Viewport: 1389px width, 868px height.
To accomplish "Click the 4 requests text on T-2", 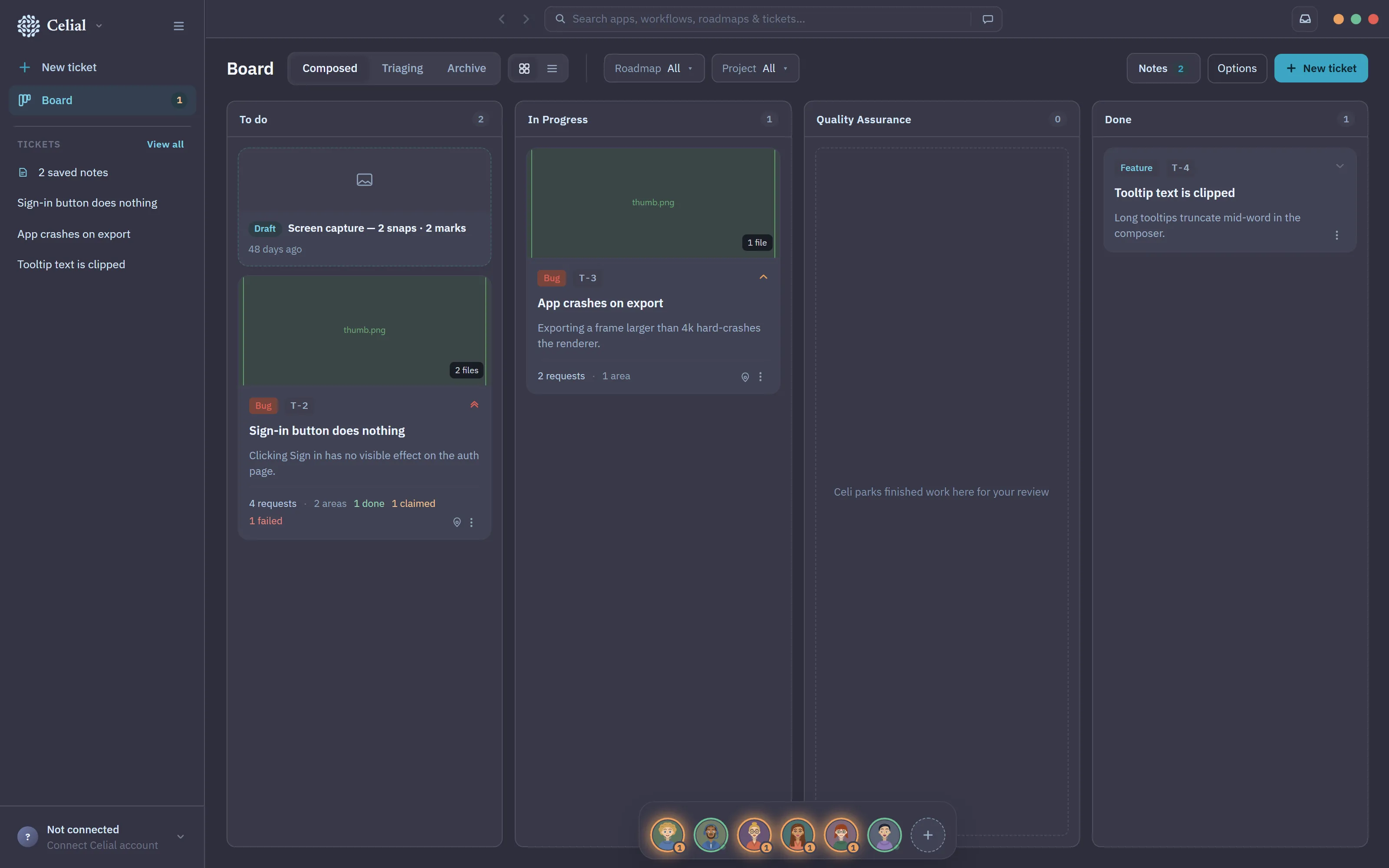I will (273, 504).
